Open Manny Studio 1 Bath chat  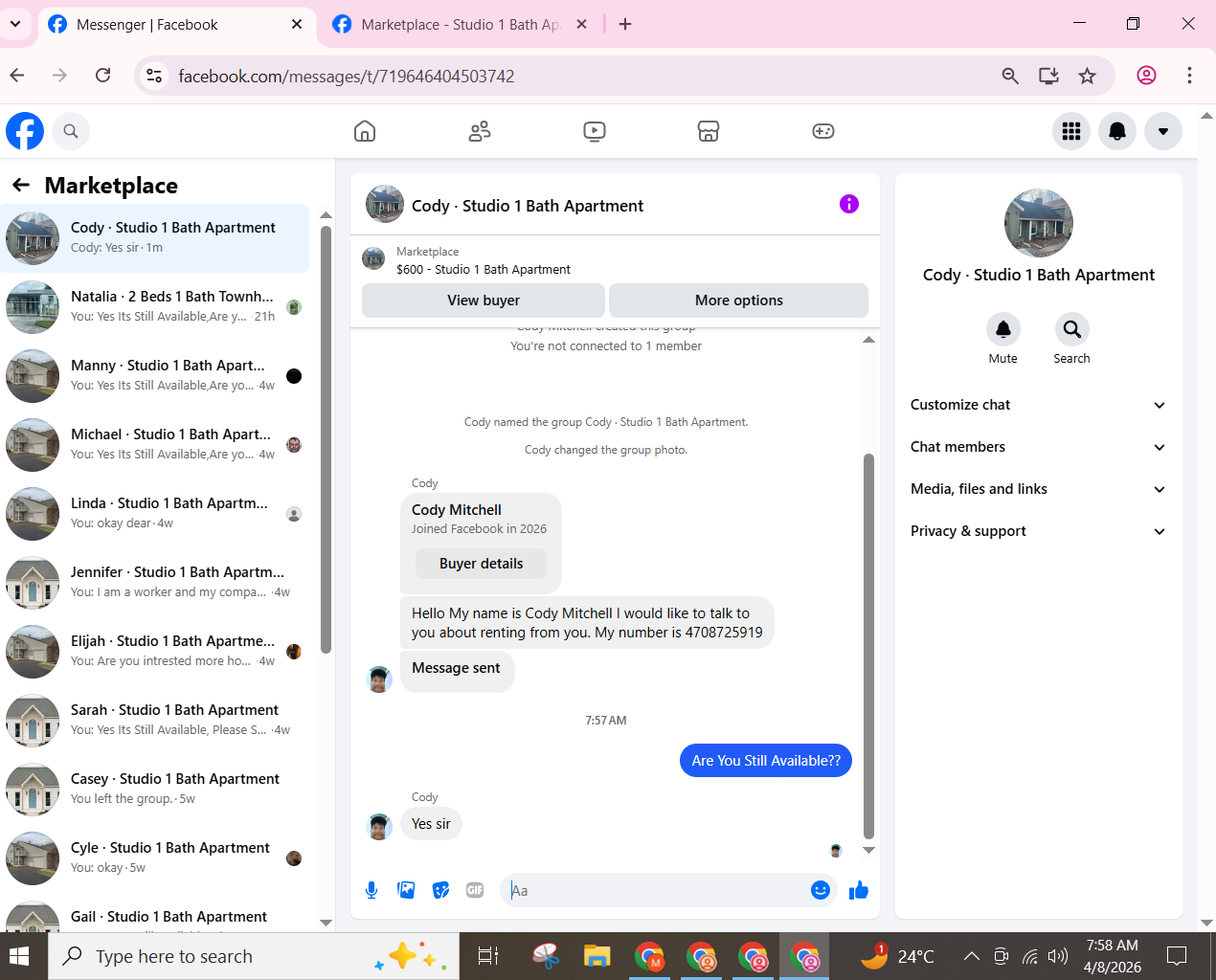(x=155, y=376)
